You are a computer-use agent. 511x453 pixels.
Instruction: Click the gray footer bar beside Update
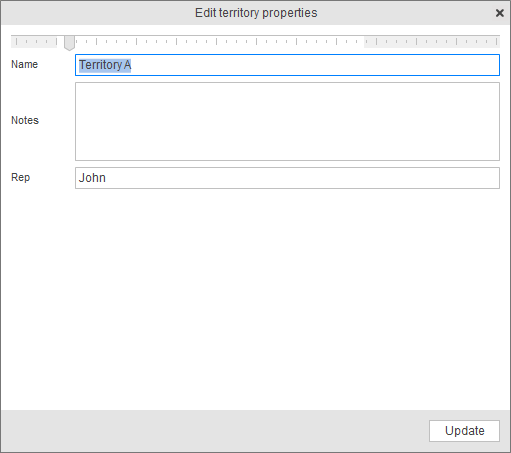tap(213, 431)
